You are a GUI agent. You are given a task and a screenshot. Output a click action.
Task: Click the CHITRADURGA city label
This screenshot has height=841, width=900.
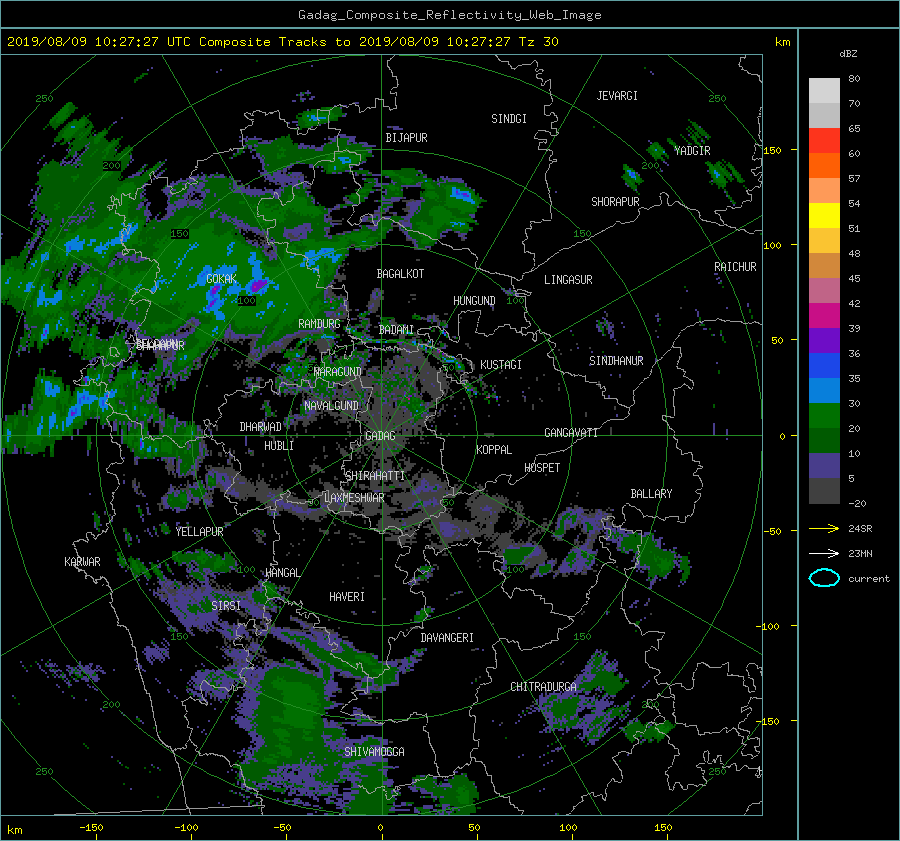[543, 687]
